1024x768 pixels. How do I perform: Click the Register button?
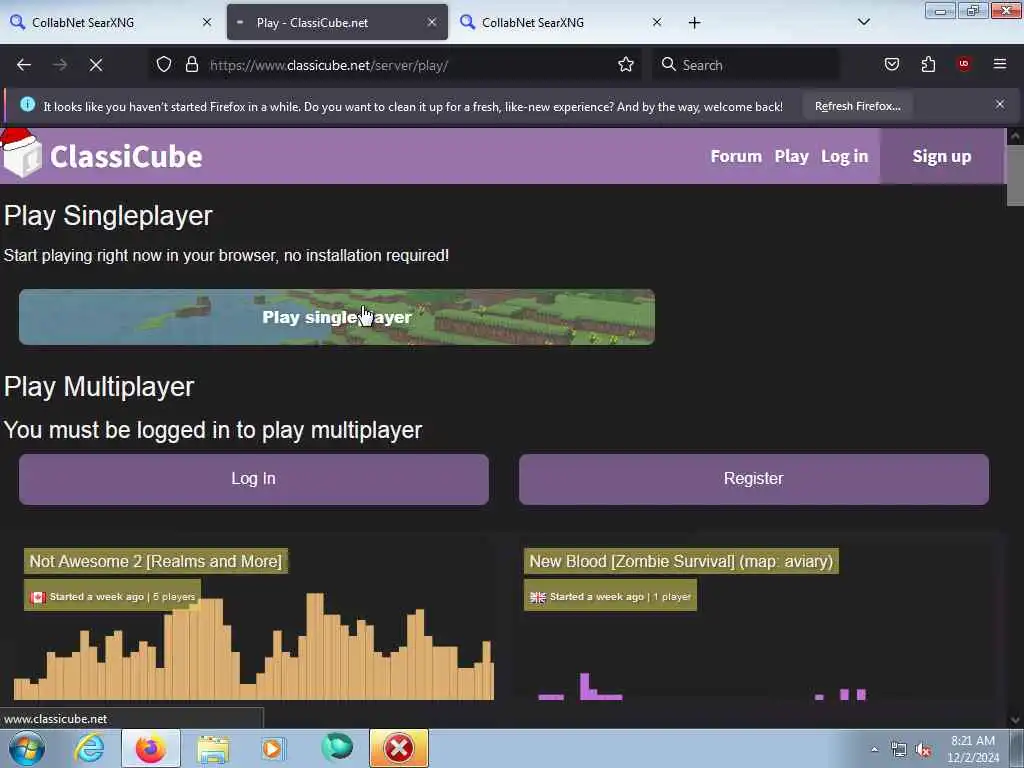click(754, 479)
